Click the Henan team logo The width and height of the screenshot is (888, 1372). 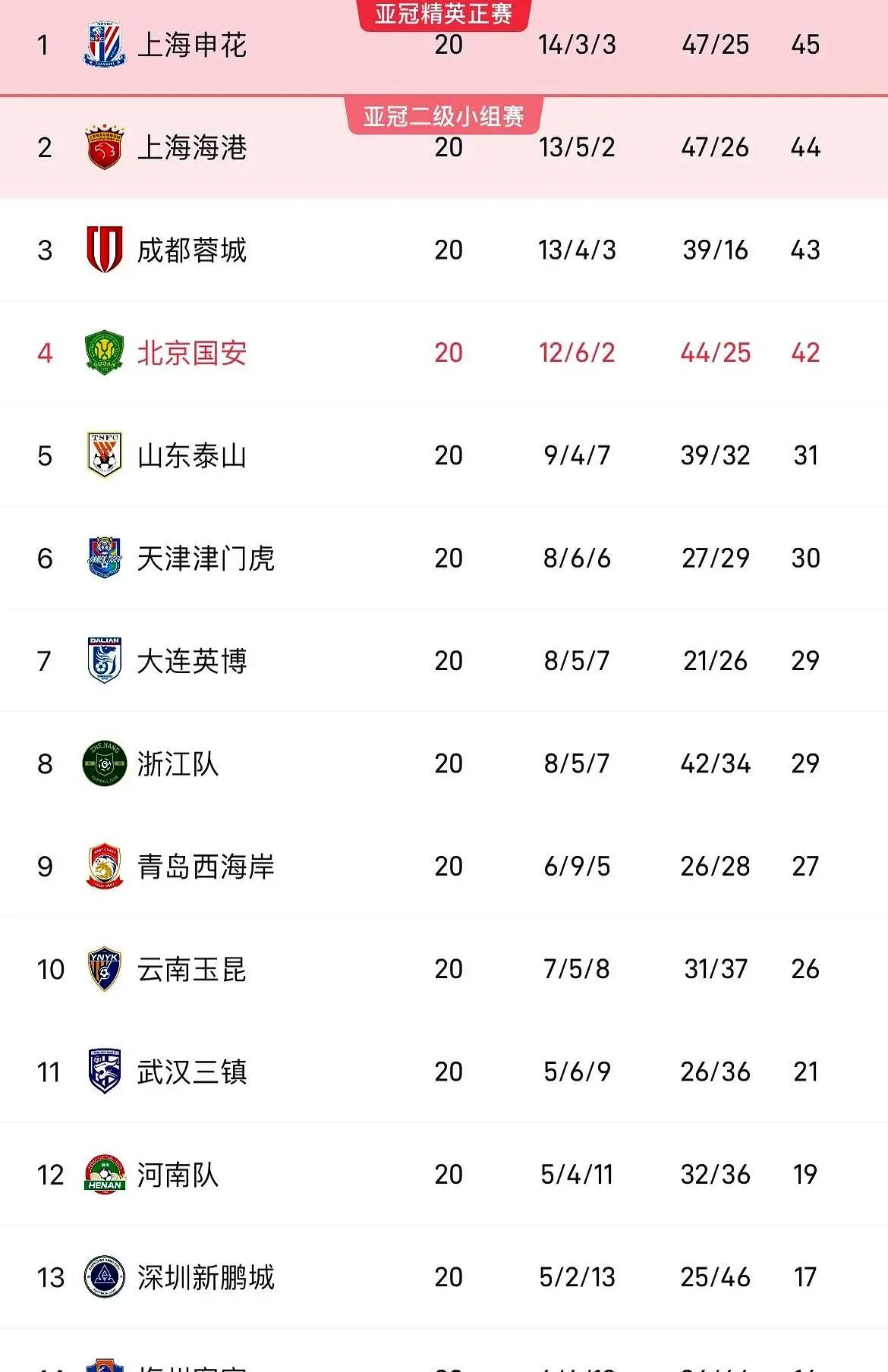pos(104,1175)
